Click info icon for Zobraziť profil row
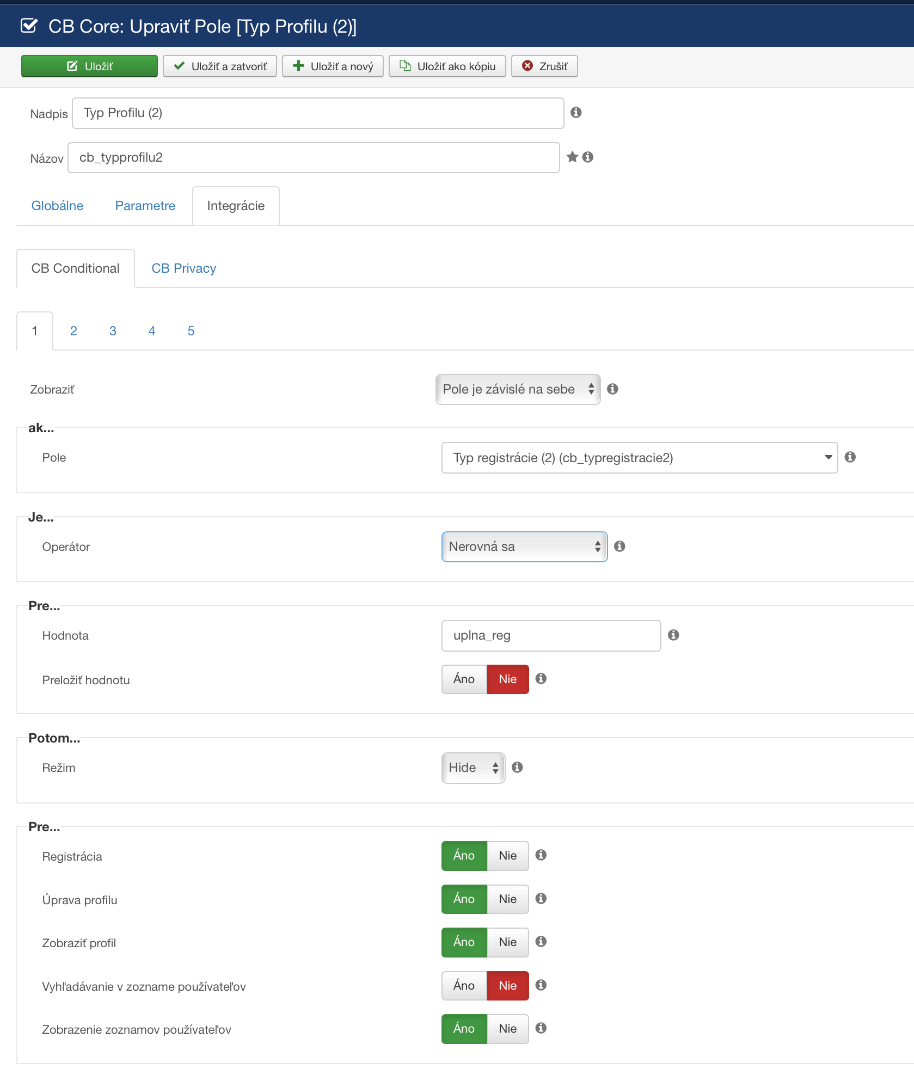914x1080 pixels. [541, 942]
